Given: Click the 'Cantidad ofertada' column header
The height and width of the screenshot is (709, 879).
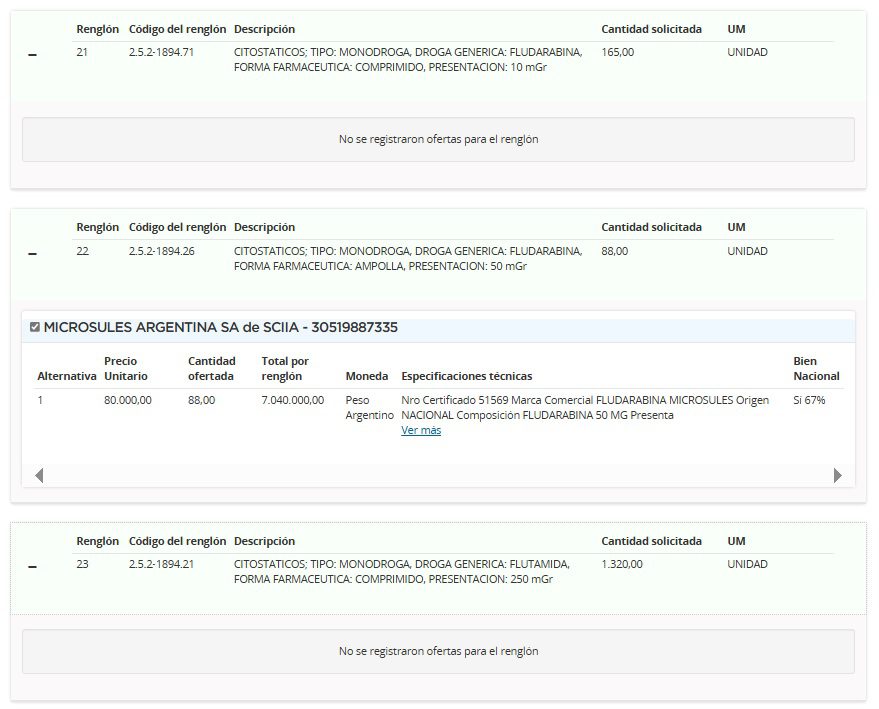Looking at the screenshot, I should coord(212,368).
